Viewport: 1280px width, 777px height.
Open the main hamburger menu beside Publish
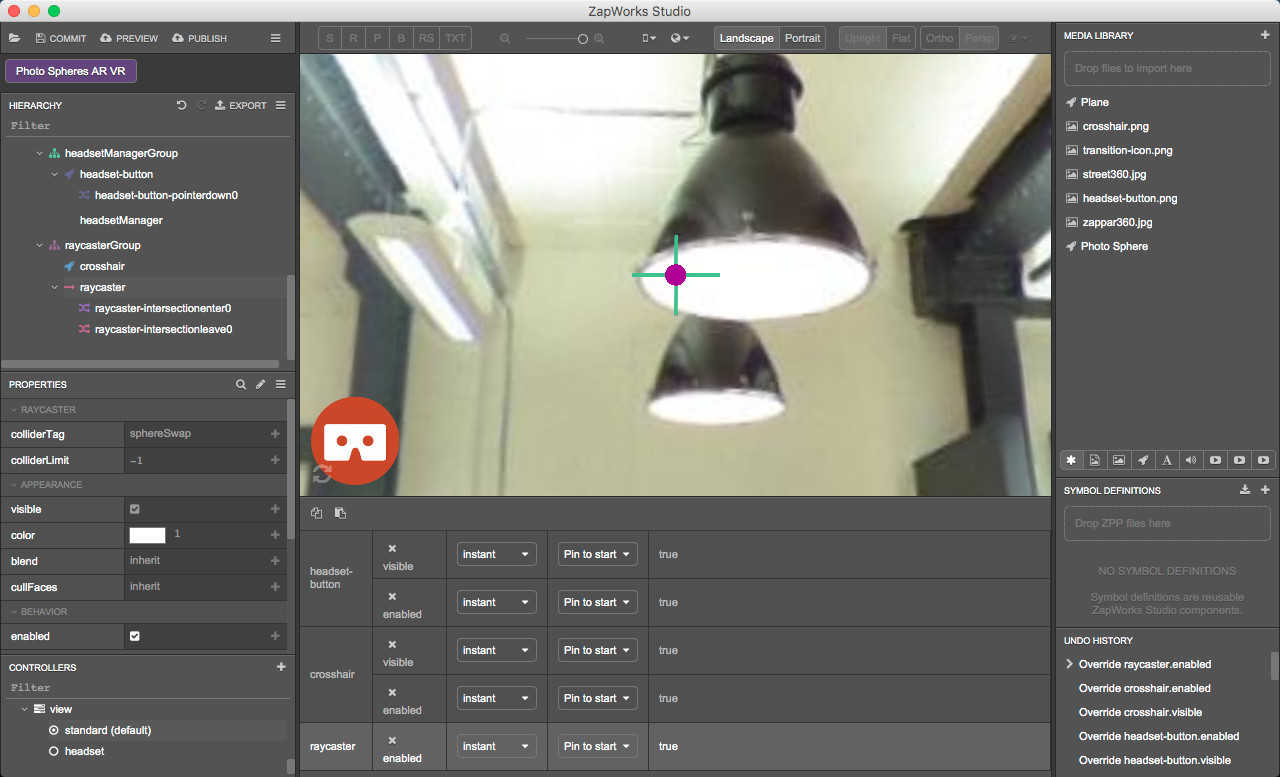pyautogui.click(x=275, y=38)
